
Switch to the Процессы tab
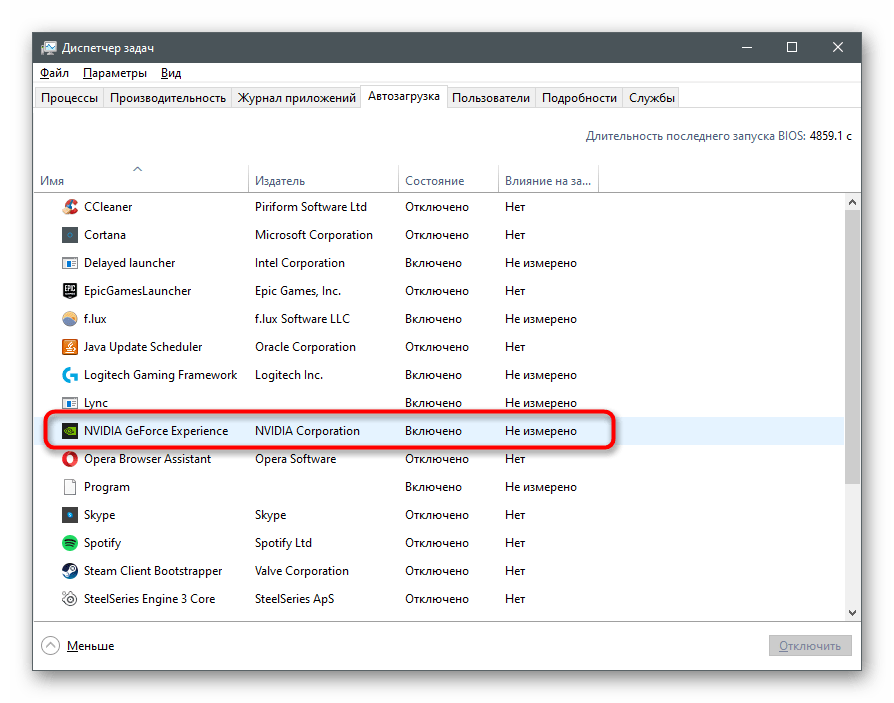coord(69,98)
